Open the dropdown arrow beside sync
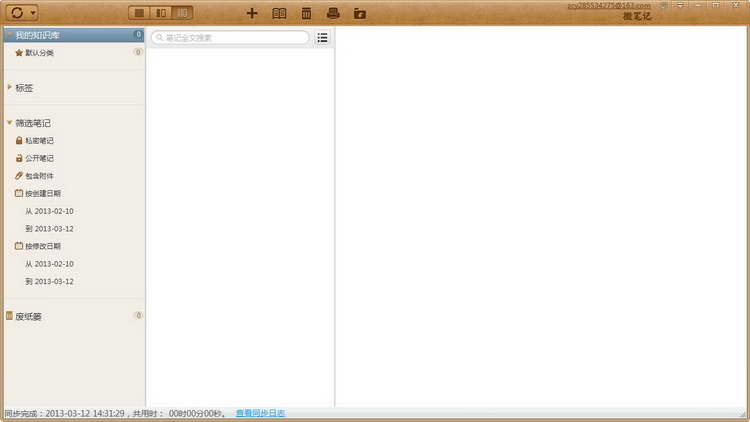The height and width of the screenshot is (422, 750). coord(33,13)
